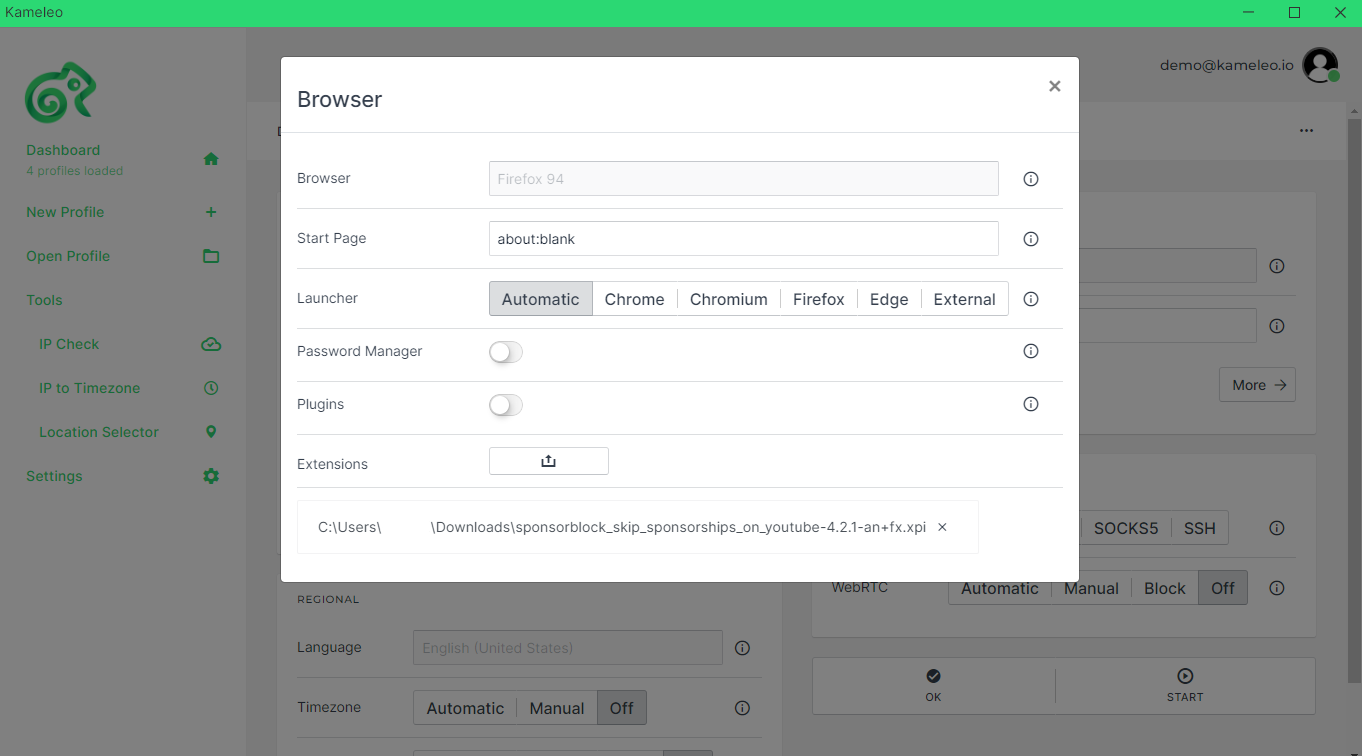Close the Browser dialog with the X
The image size is (1362, 756).
click(x=1054, y=86)
